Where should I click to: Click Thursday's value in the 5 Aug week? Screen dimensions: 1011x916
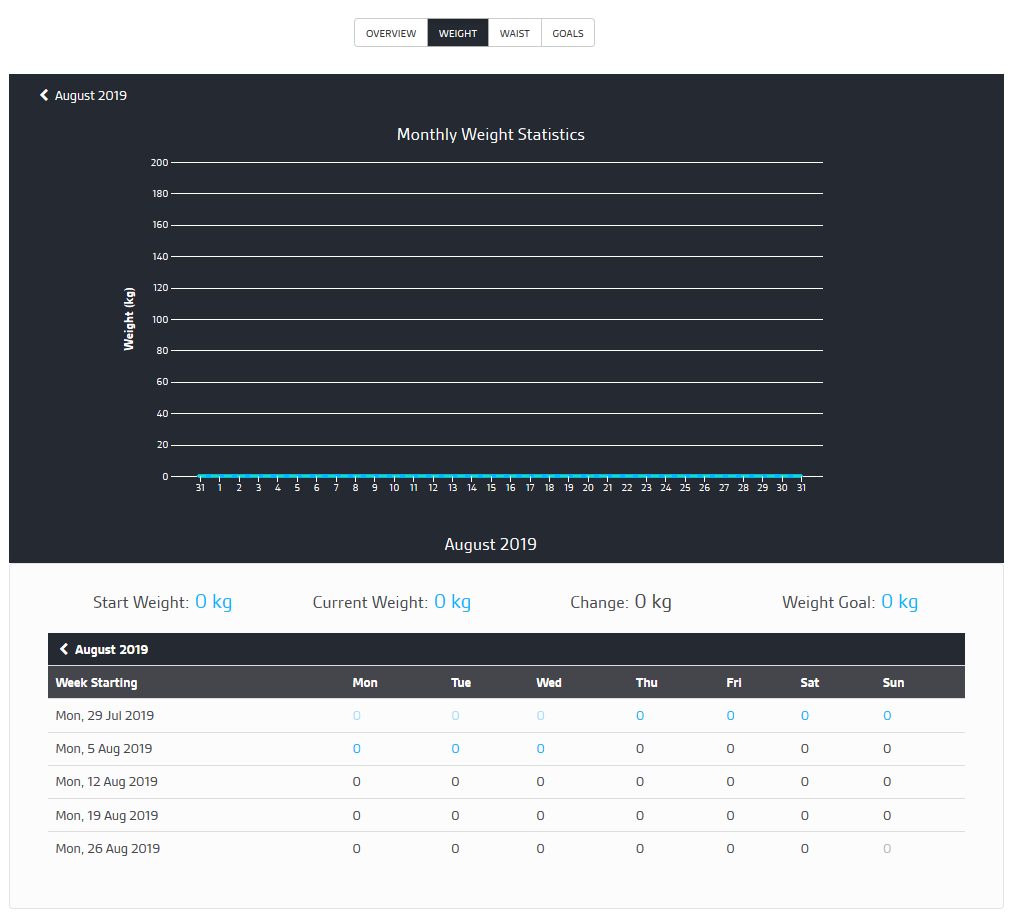coord(640,748)
